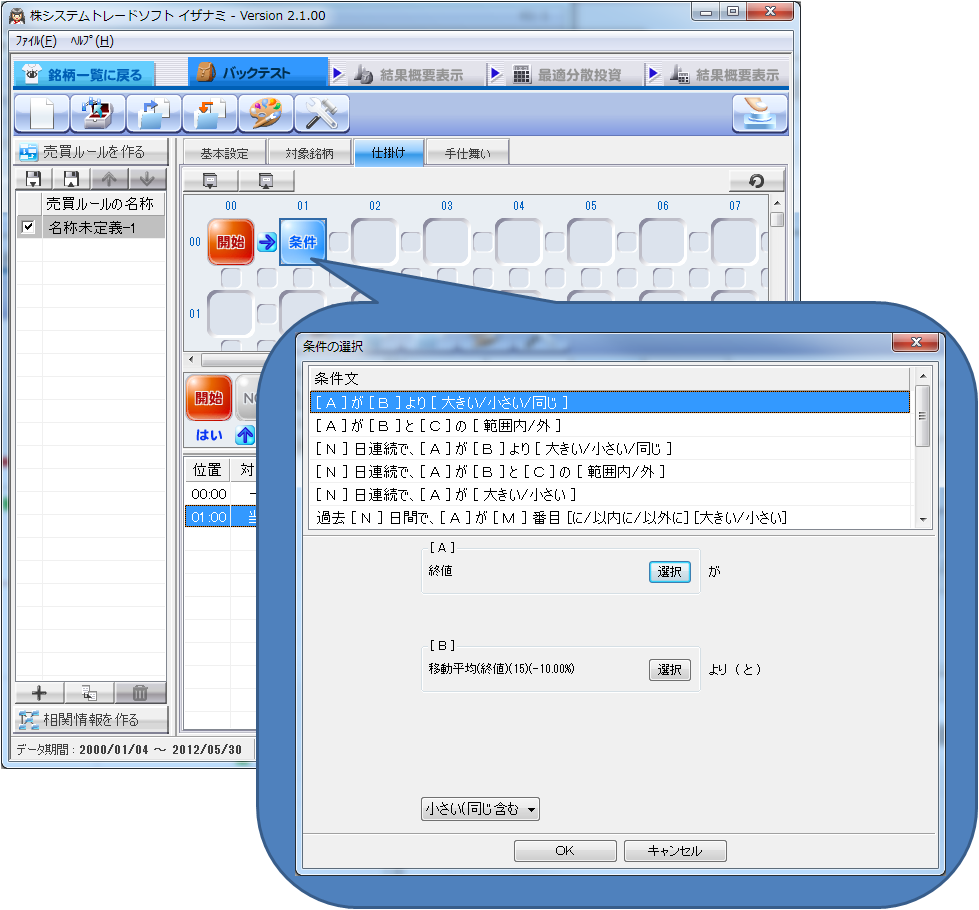Click the 相関情報を作る panel button
Screen dimensions: 979x910
[x=91, y=720]
